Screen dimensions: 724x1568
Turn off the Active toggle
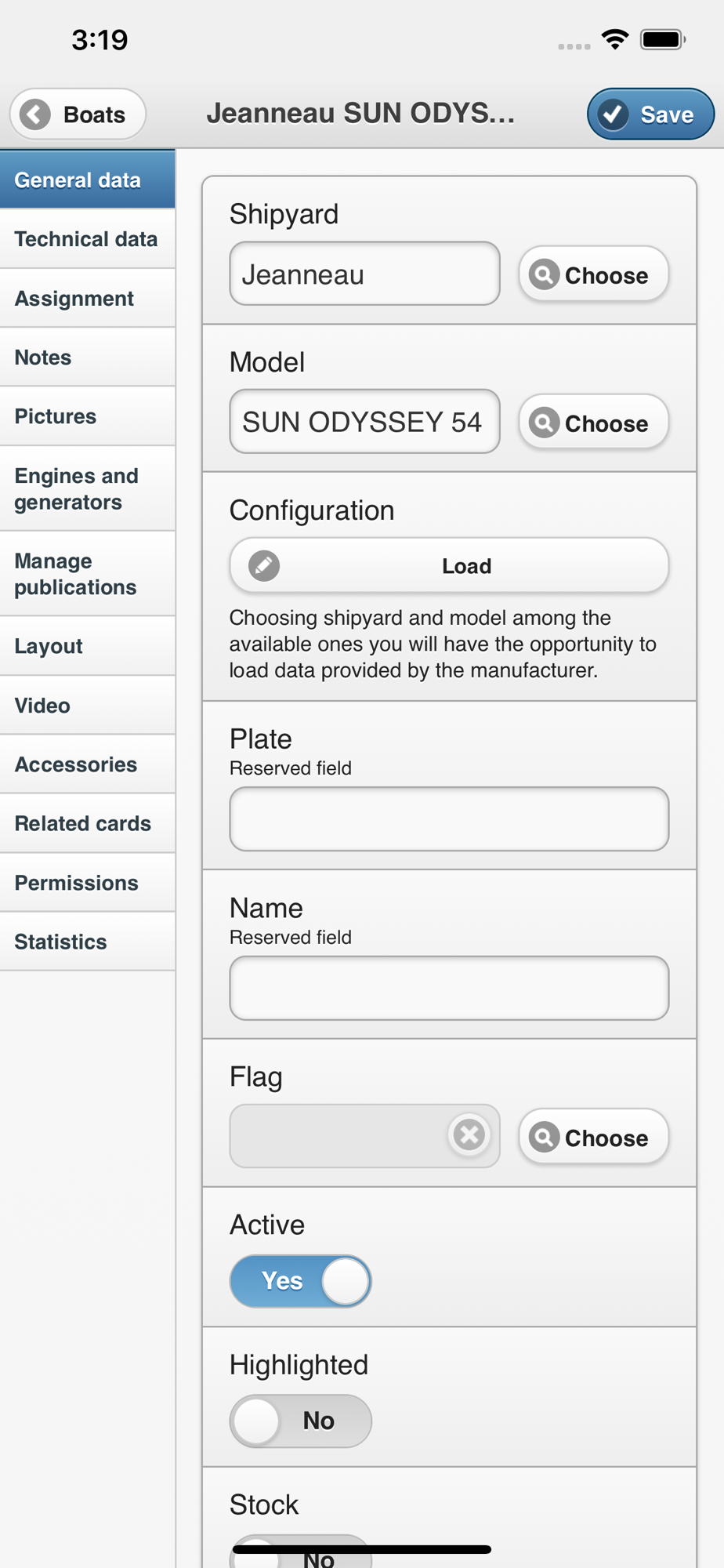coord(300,1281)
